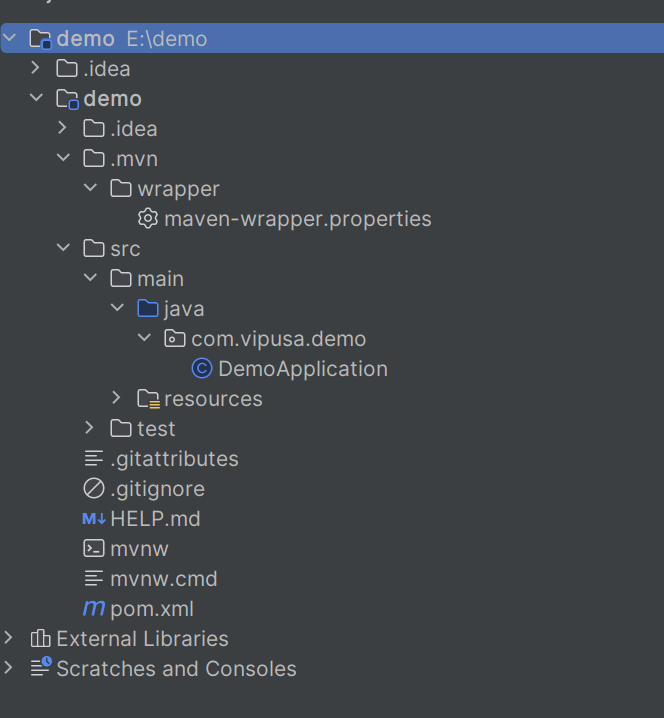Viewport: 664px width, 718px height.
Task: Click the gear icon of maven-wrapper.properties
Action: (x=148, y=218)
